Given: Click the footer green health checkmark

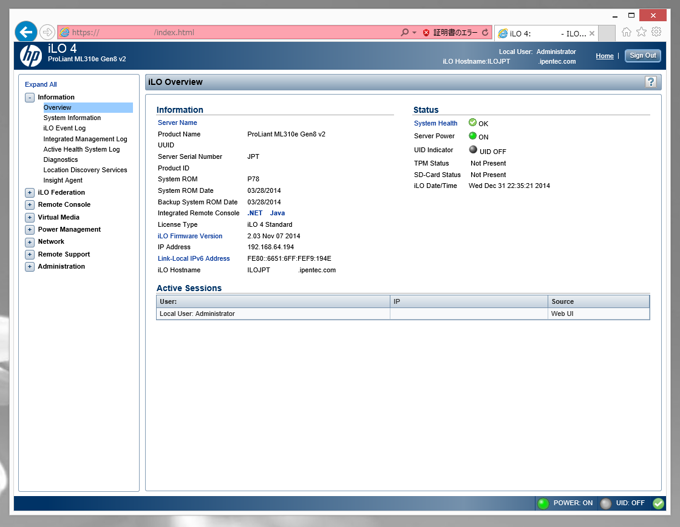Looking at the screenshot, I should pos(658,503).
